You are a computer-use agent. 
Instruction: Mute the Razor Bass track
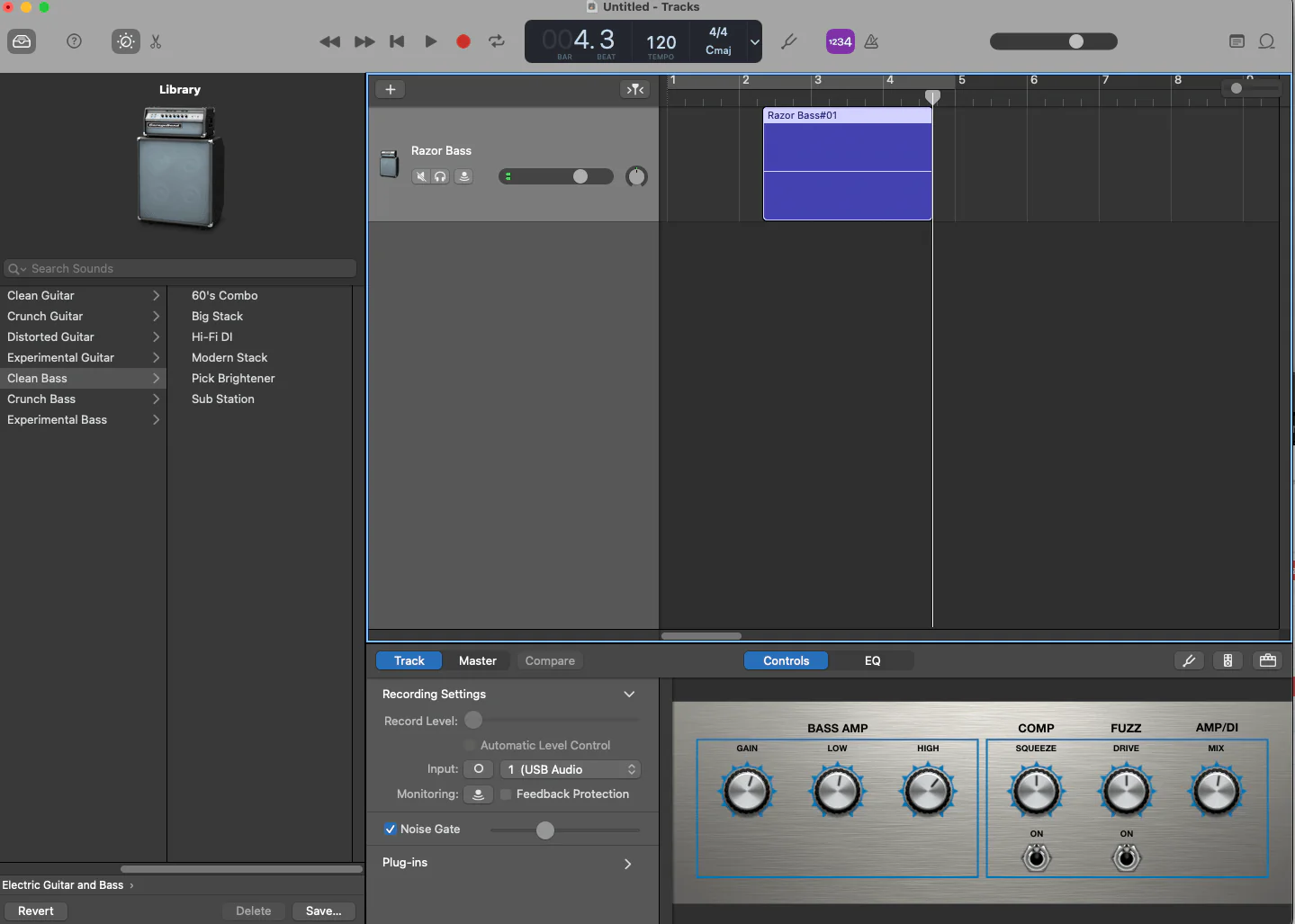tap(420, 176)
